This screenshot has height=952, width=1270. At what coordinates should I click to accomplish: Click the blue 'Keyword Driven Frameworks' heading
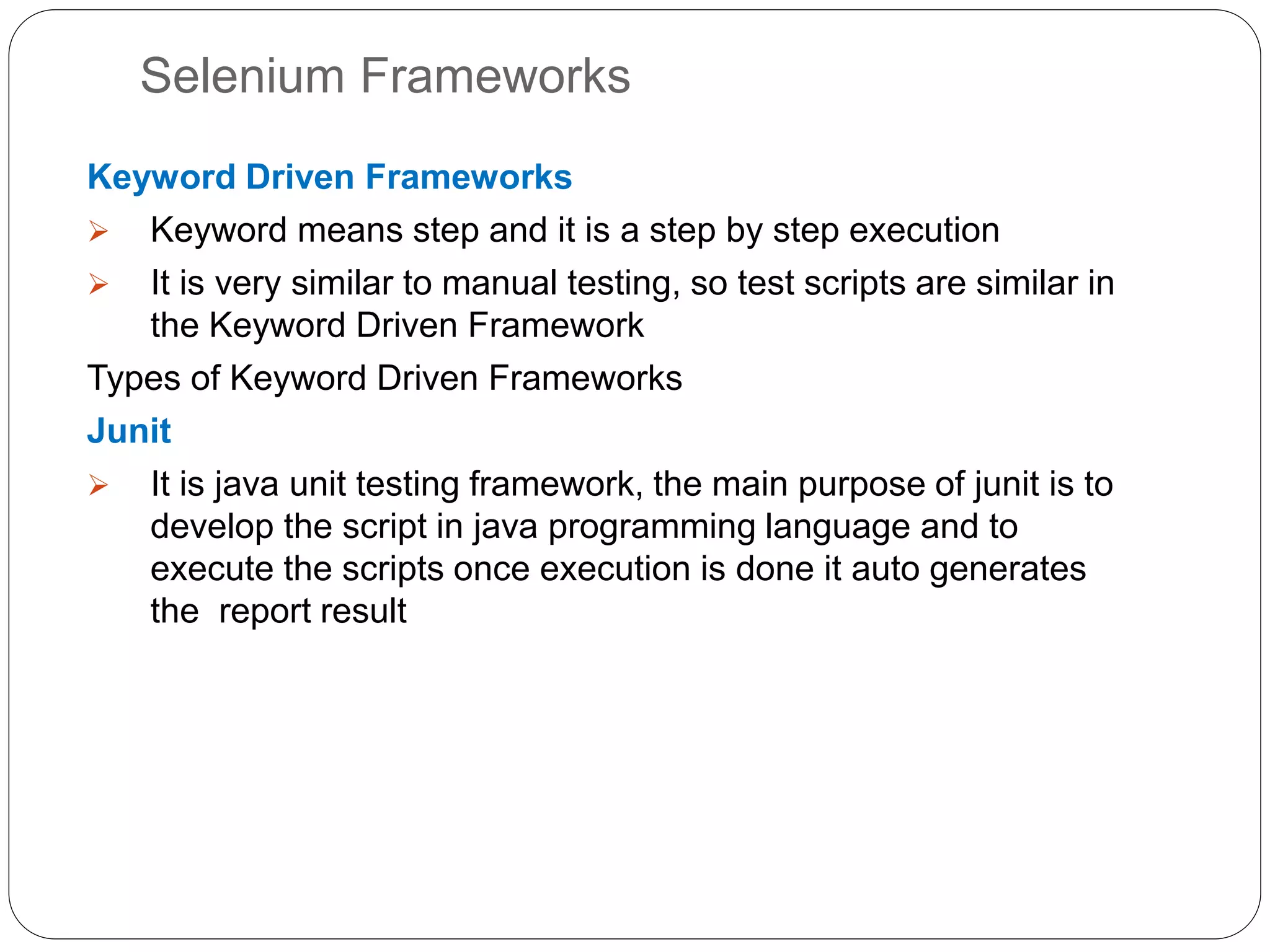(x=329, y=177)
